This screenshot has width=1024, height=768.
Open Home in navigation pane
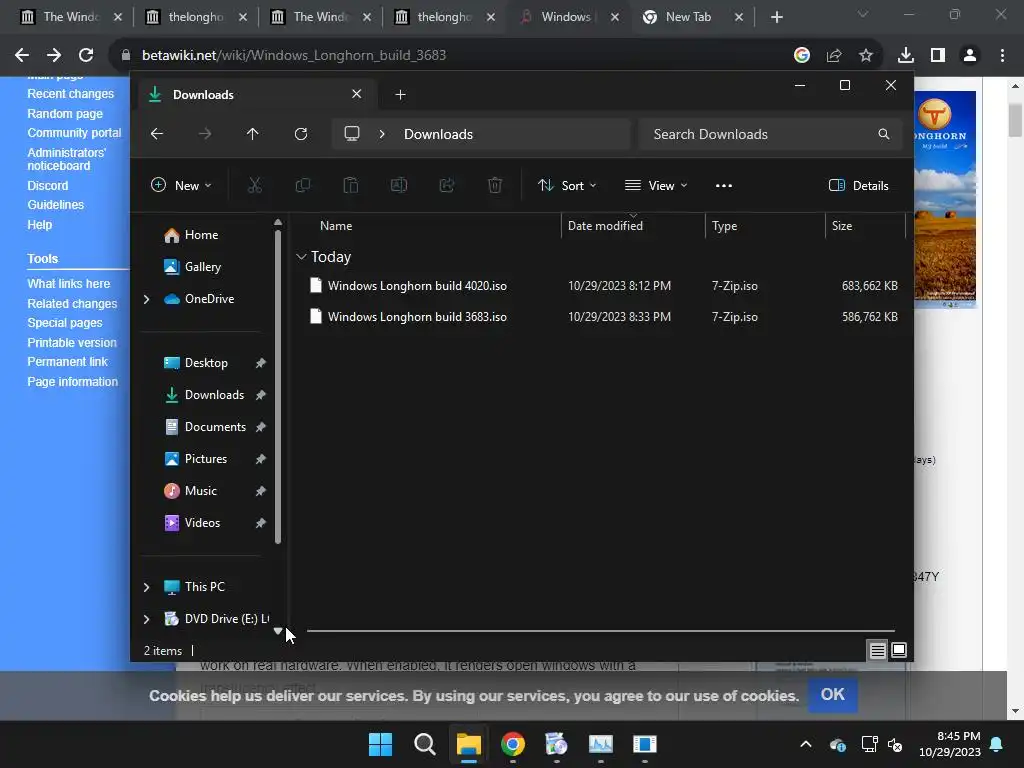[x=201, y=235]
